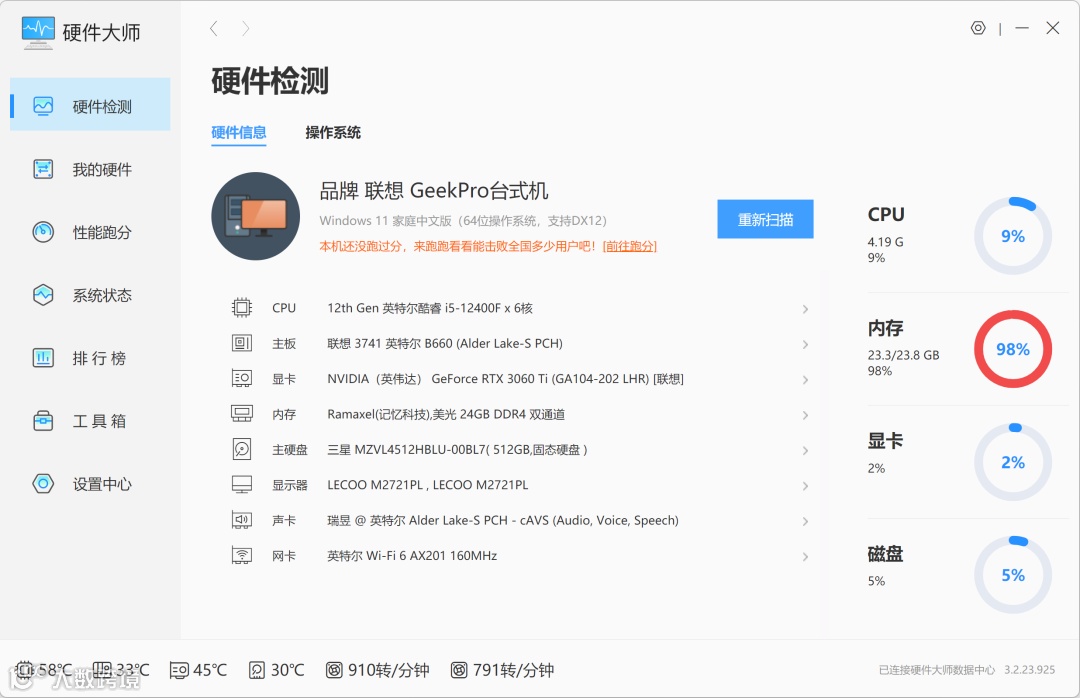Image resolution: width=1080 pixels, height=698 pixels.
Task: Click the 磁盘 5% usage ring
Action: [1012, 575]
